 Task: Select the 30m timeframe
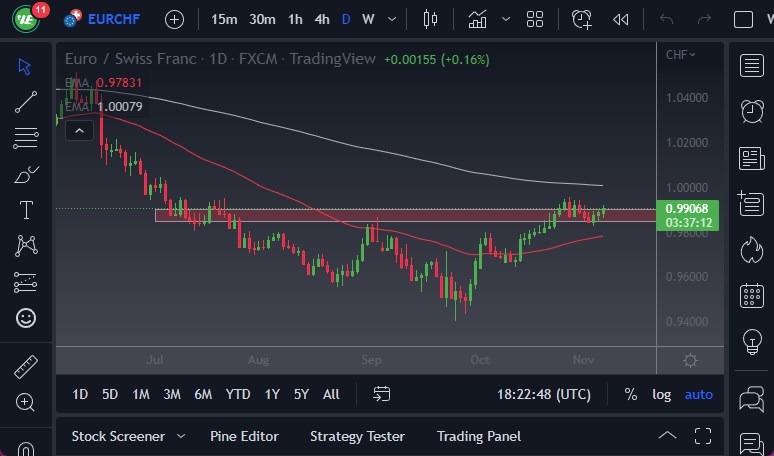(262, 19)
